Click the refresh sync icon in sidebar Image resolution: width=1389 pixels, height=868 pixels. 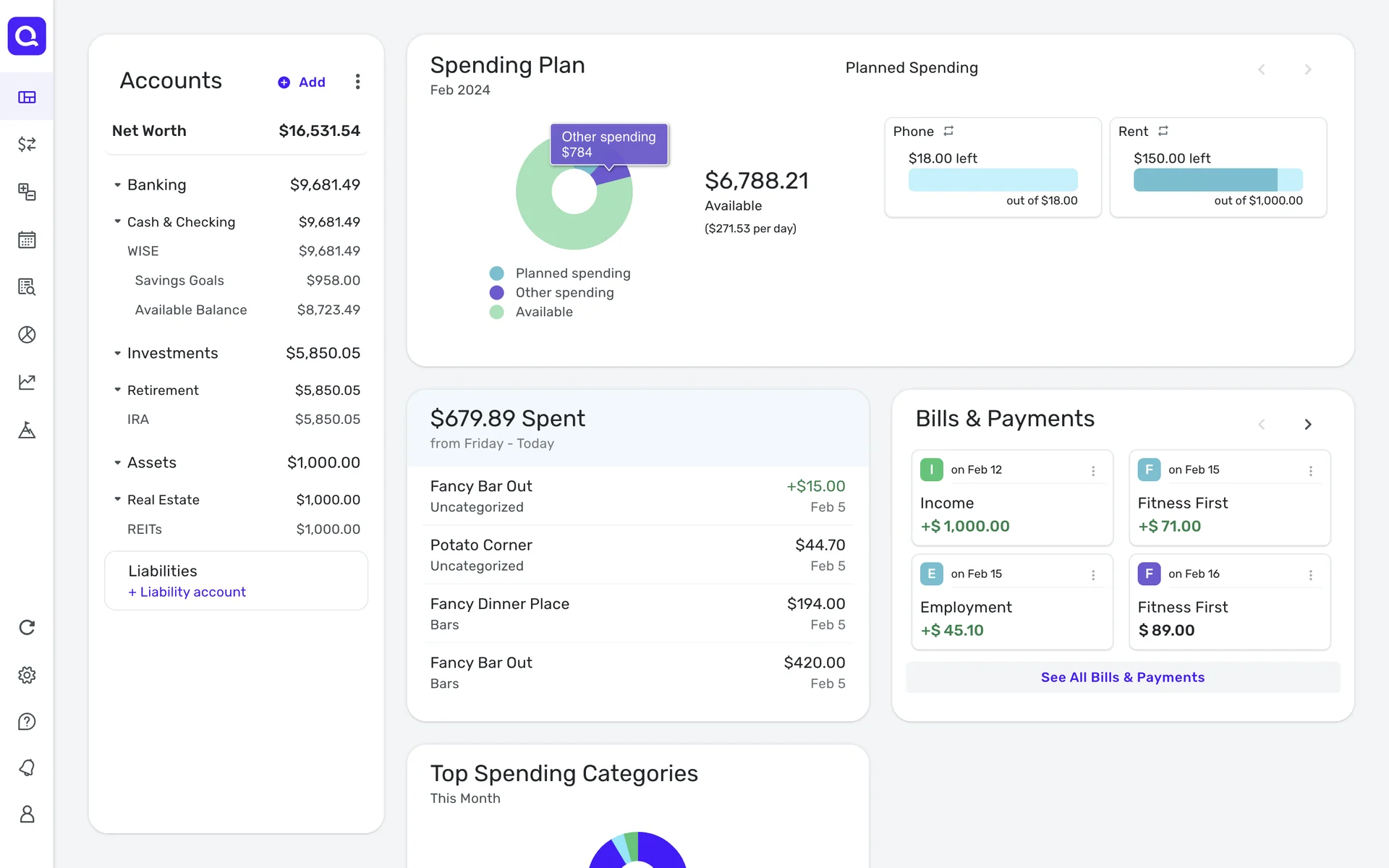pyautogui.click(x=27, y=627)
